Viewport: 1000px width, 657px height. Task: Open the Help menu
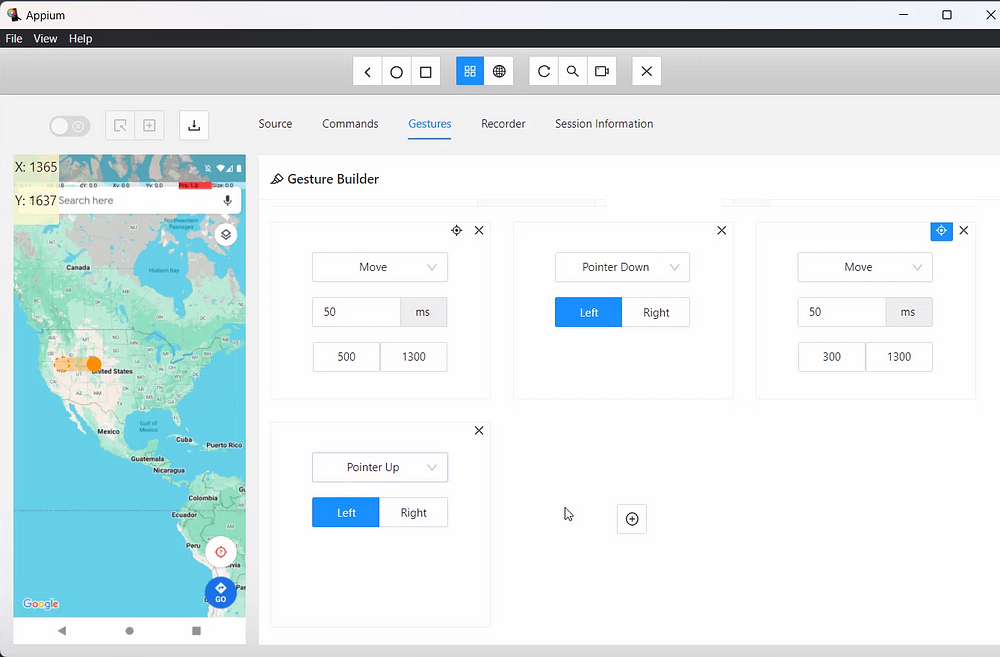pyautogui.click(x=80, y=38)
